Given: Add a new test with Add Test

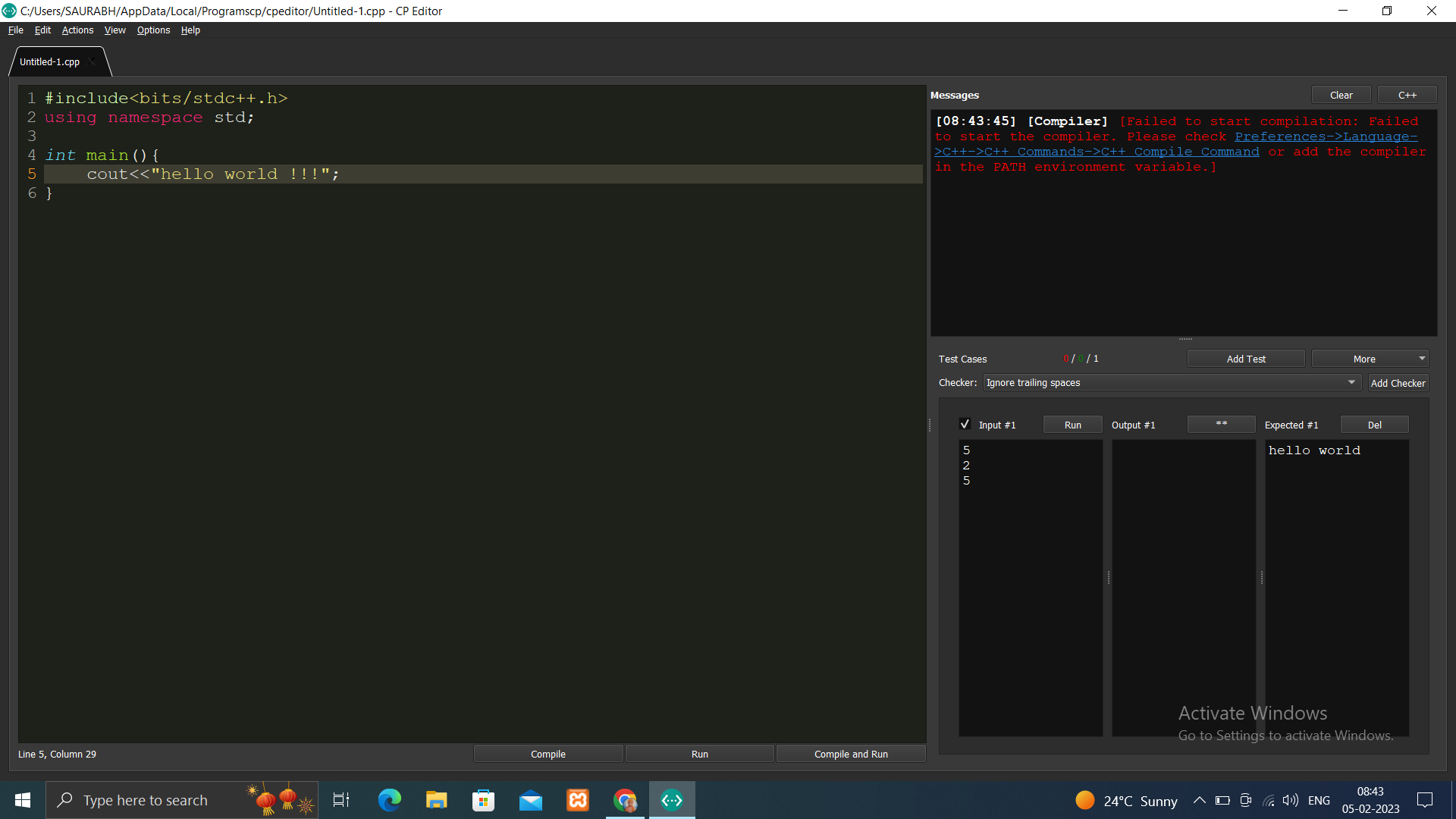Looking at the screenshot, I should (x=1246, y=358).
